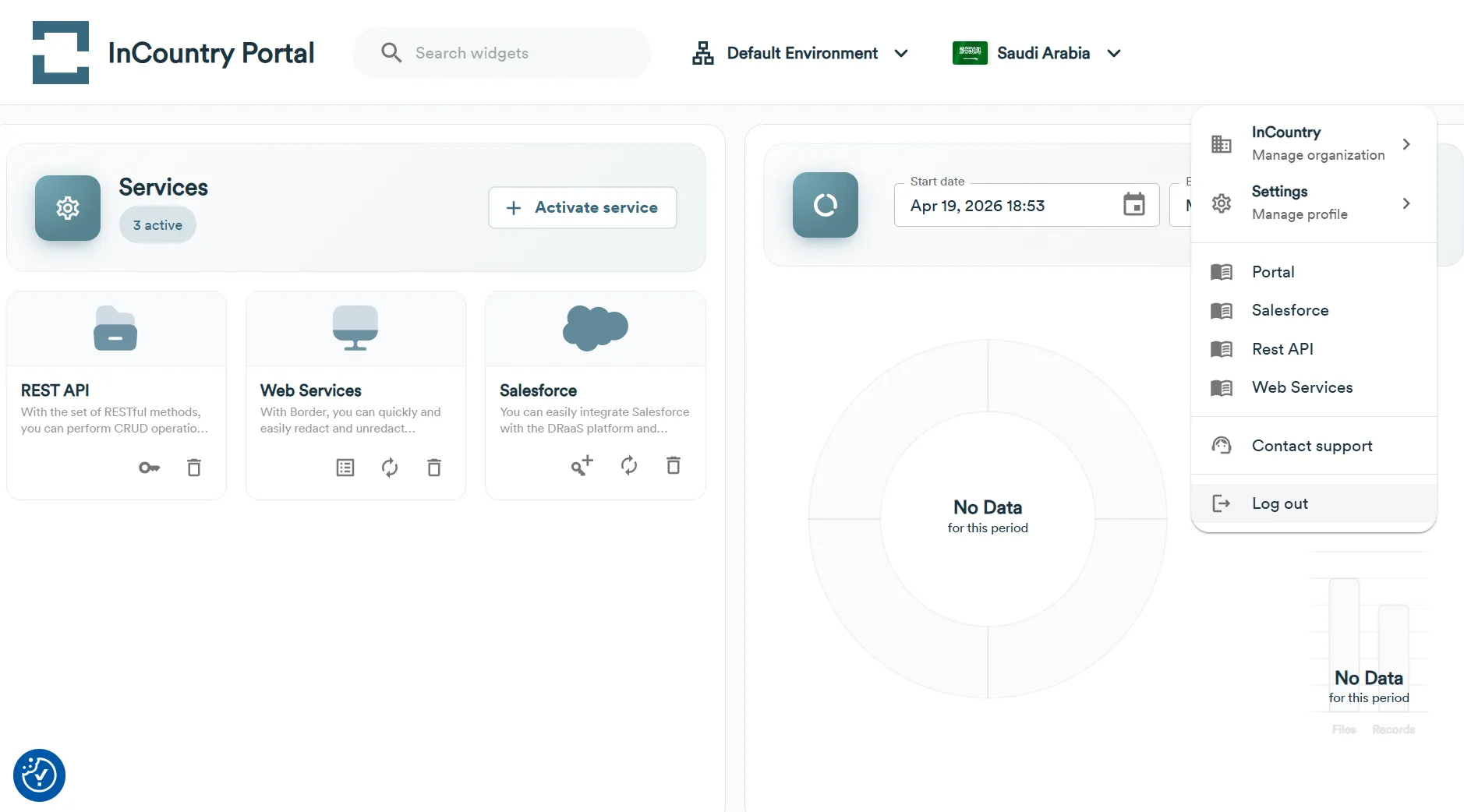Screen dimensions: 1464x812
Task: Focus the Search widgets field
Action: pyautogui.click(x=502, y=53)
